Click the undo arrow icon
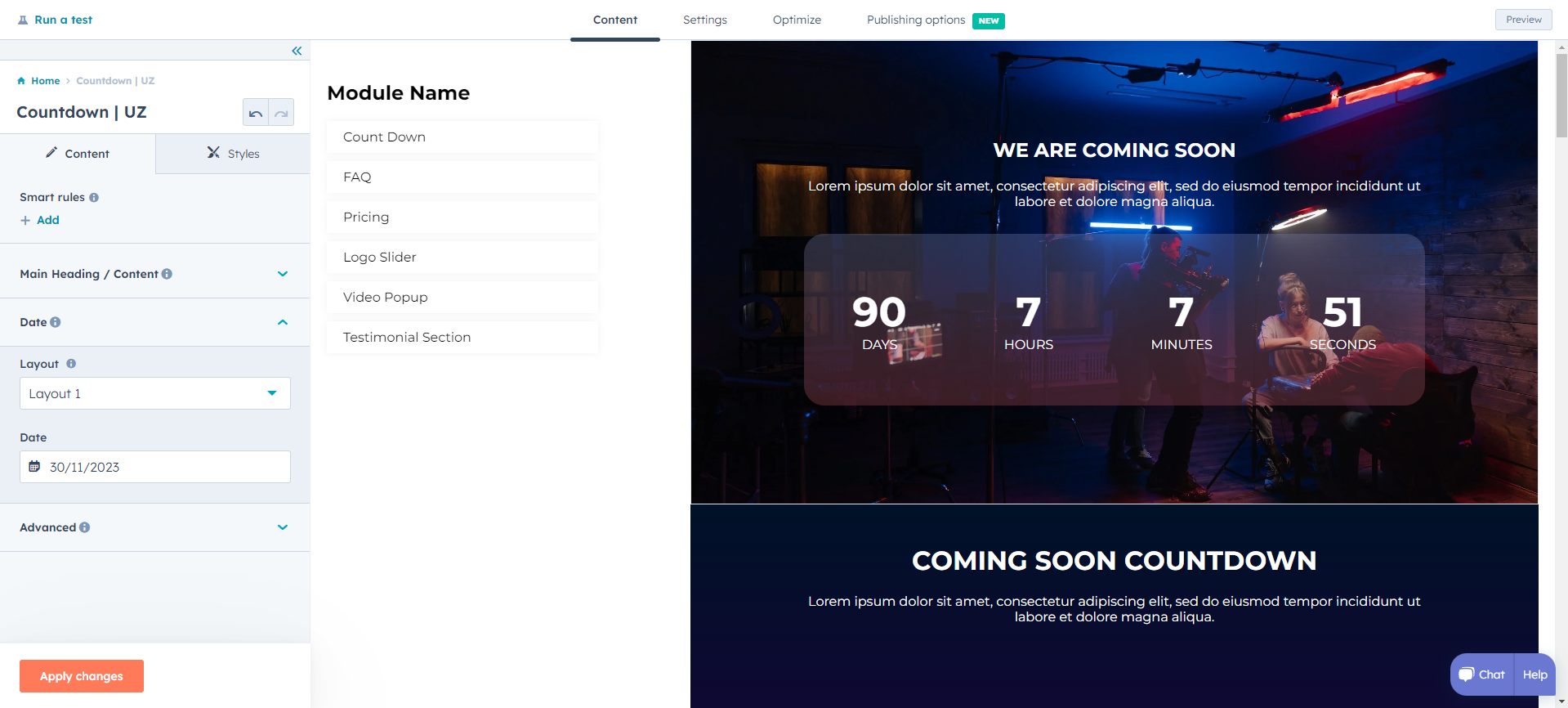The width and height of the screenshot is (1568, 708). 256,113
